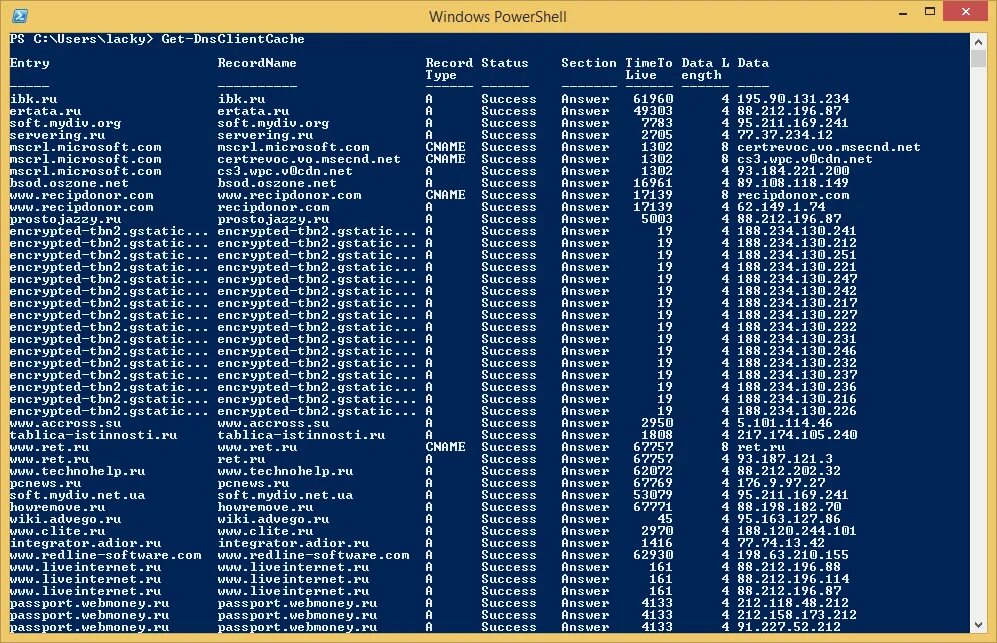Click the Status column header

[504, 63]
